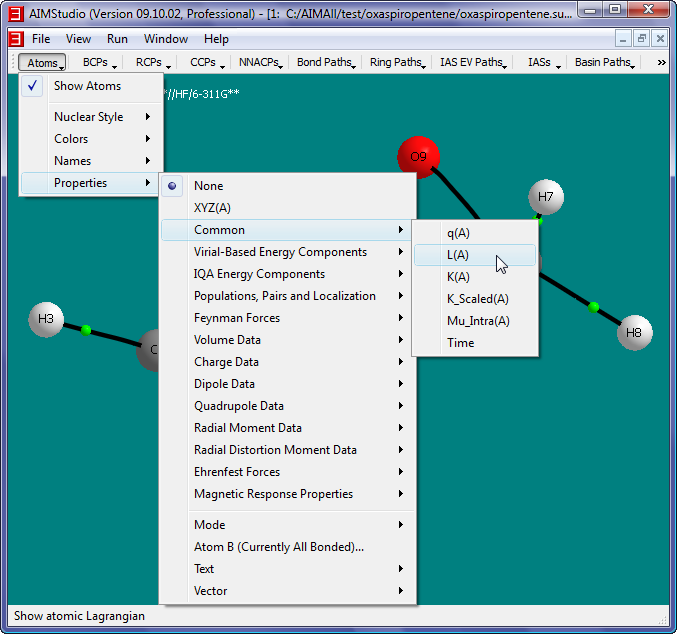Open the Colors submenu under Atoms

[71, 139]
